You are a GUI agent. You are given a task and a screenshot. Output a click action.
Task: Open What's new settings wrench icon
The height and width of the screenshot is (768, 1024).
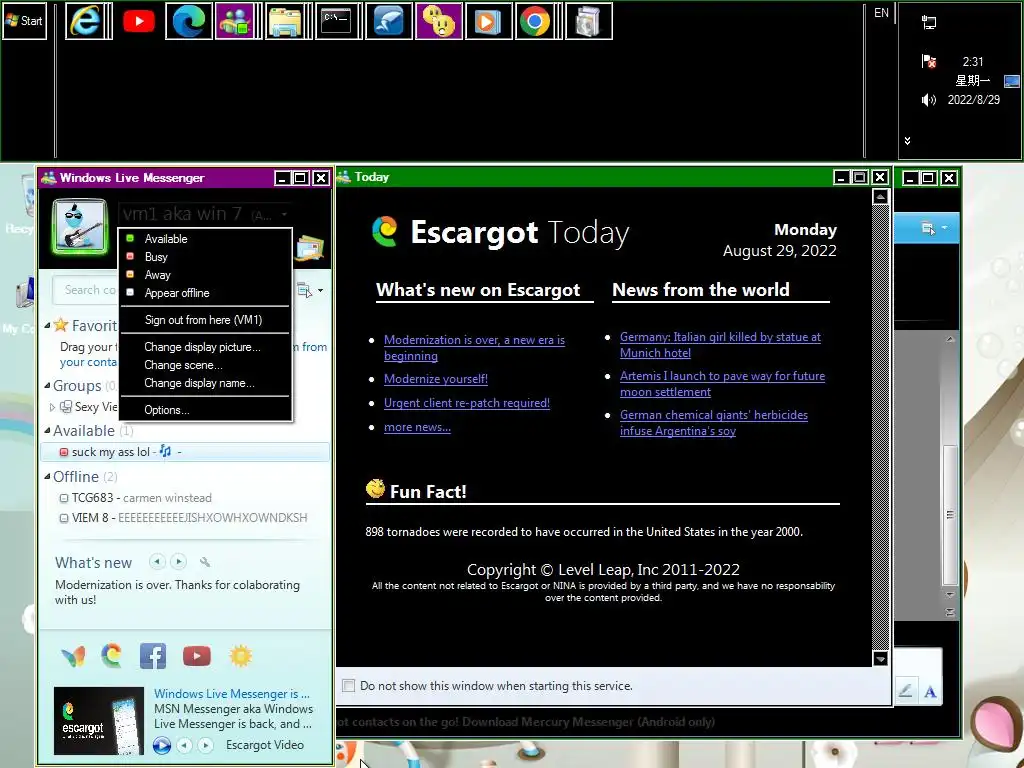click(x=205, y=562)
